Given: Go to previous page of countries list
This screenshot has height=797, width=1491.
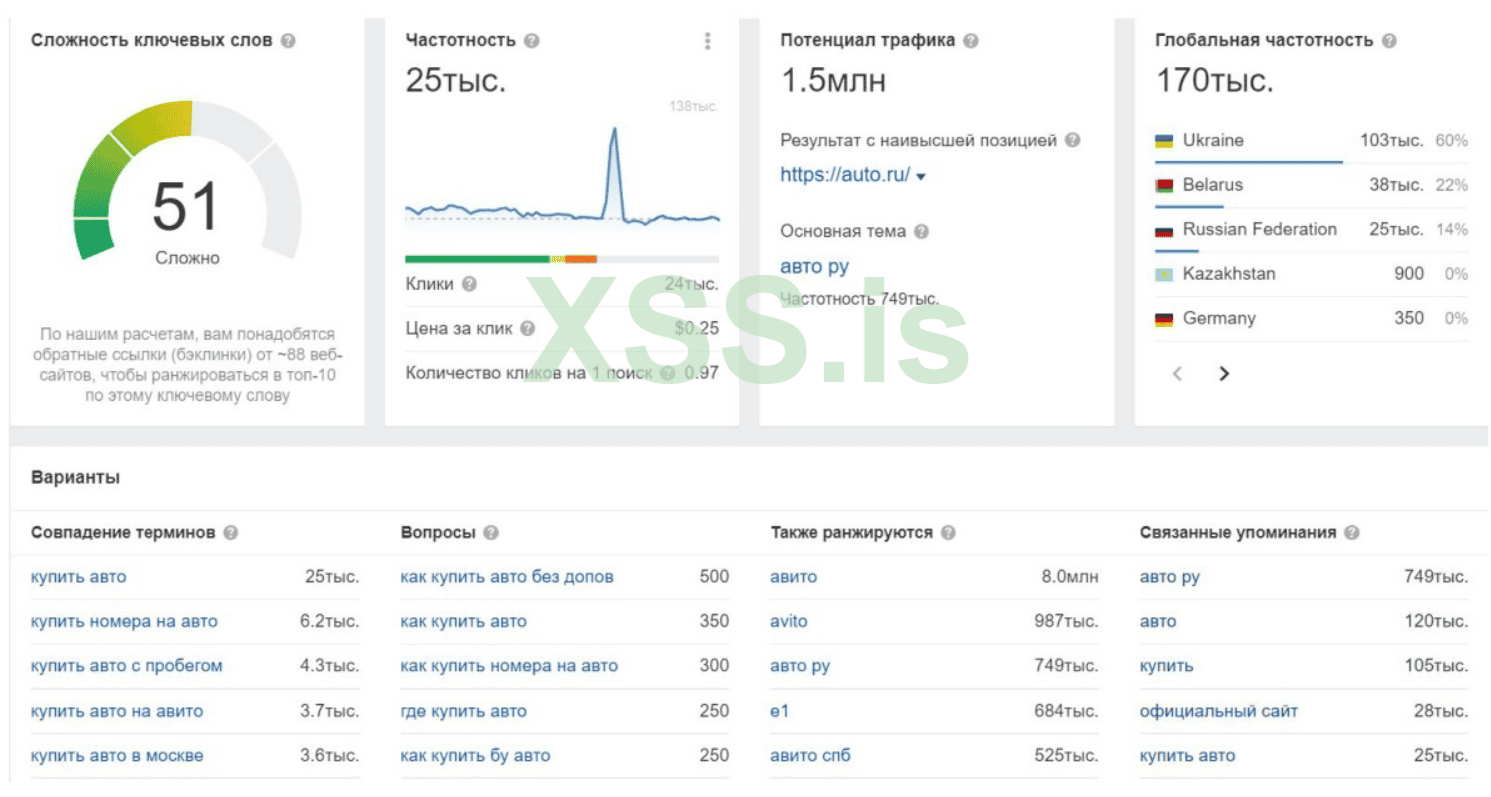Looking at the screenshot, I should coord(1178,374).
